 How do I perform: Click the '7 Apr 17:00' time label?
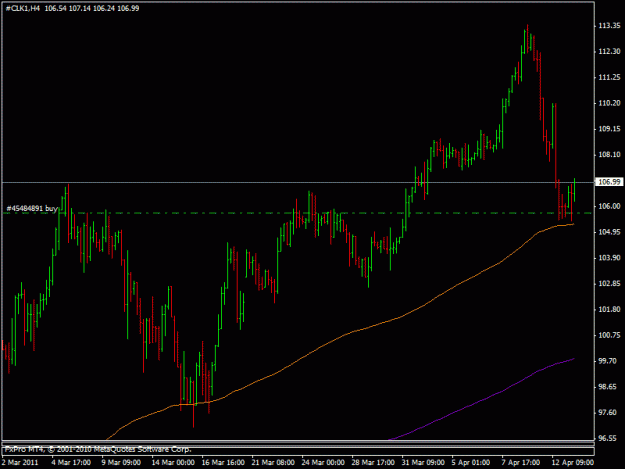[x=521, y=463]
